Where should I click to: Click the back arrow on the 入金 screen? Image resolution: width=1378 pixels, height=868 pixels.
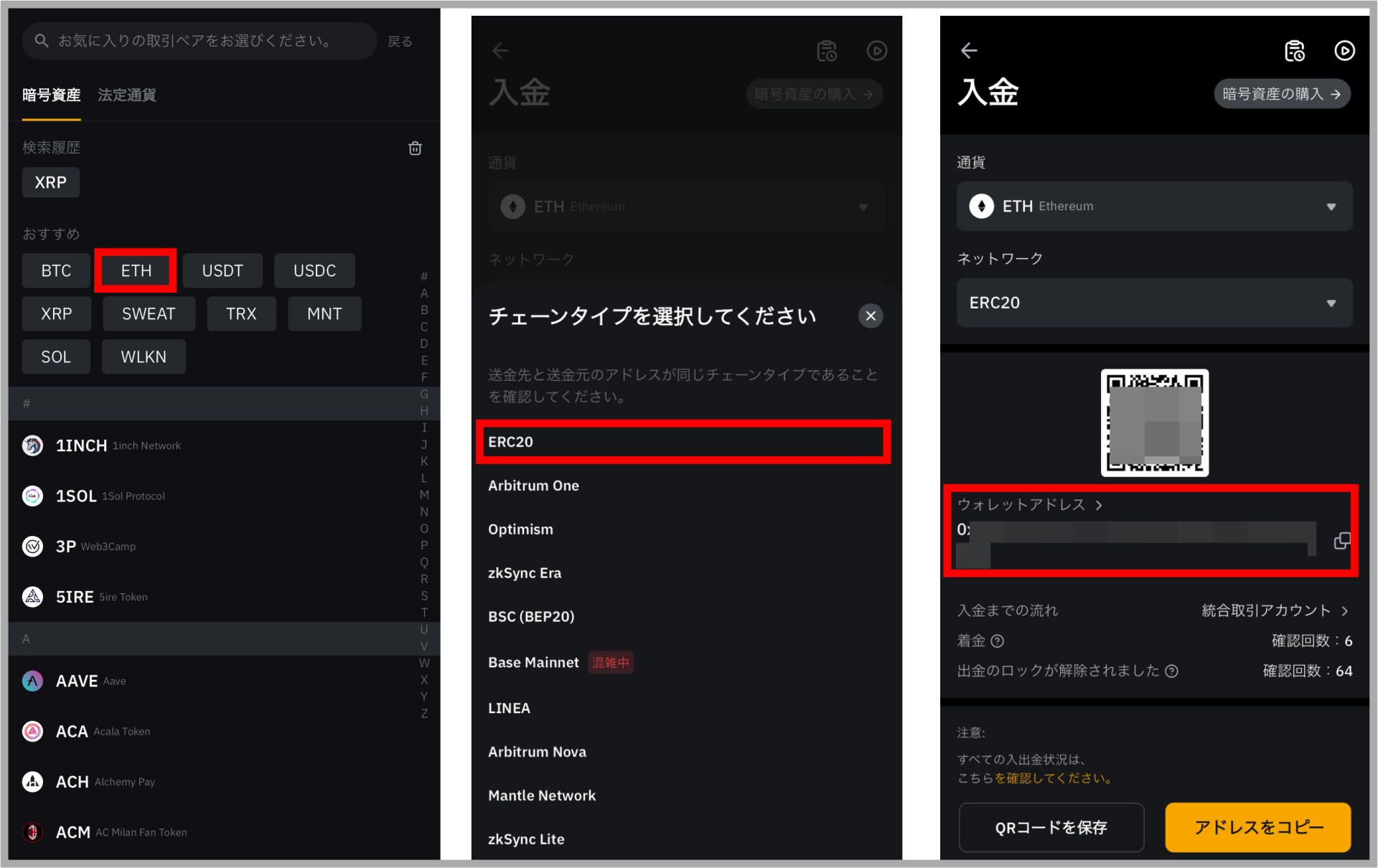[x=968, y=50]
